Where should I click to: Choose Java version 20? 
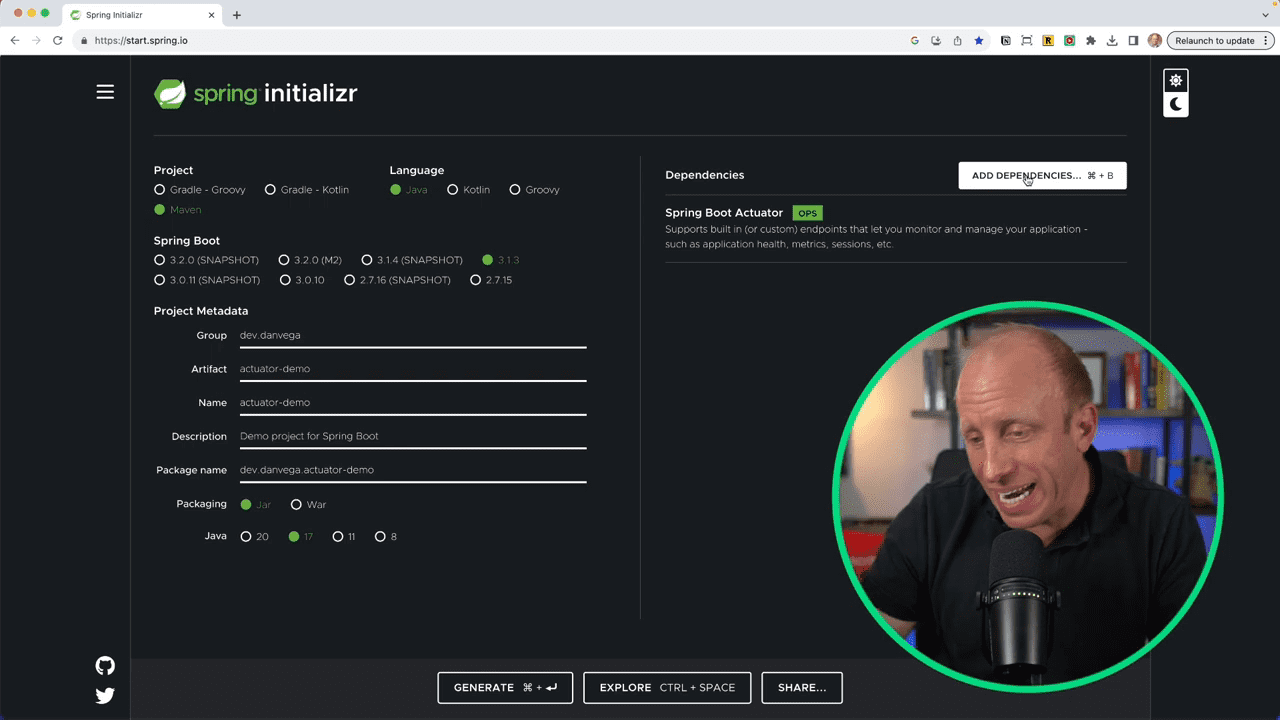tap(246, 537)
